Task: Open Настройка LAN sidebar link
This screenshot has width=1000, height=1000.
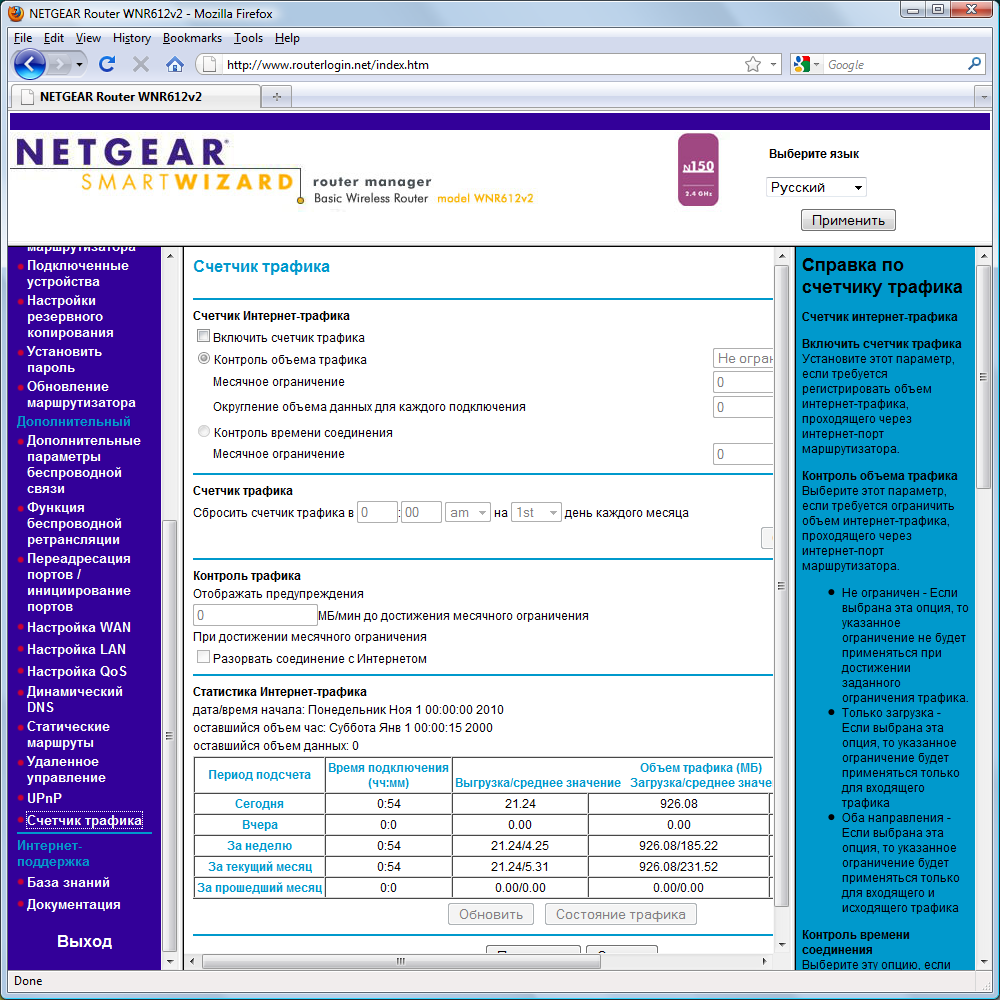Action: (76, 649)
